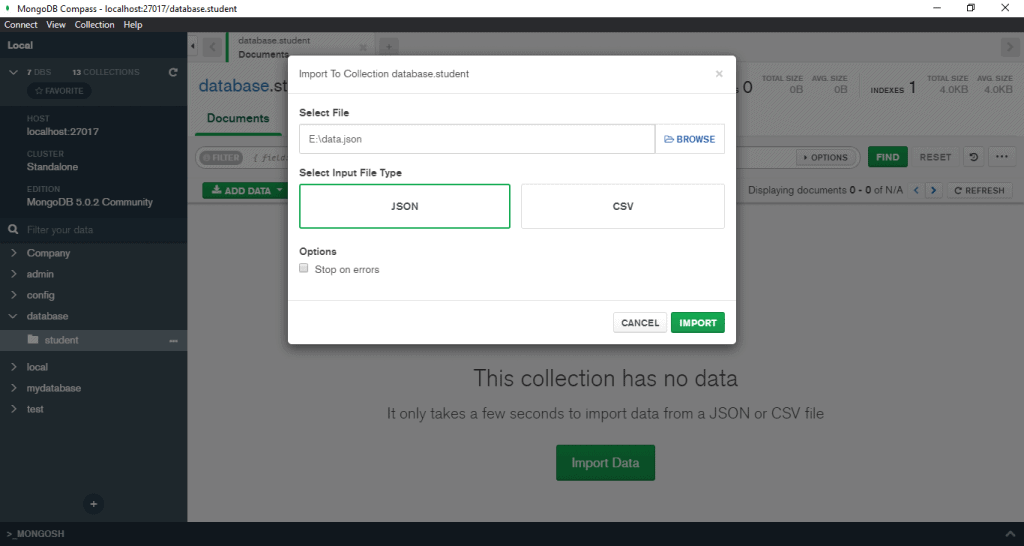Viewport: 1024px width, 546px height.
Task: Collapse the database tree node
Action: click(x=13, y=316)
